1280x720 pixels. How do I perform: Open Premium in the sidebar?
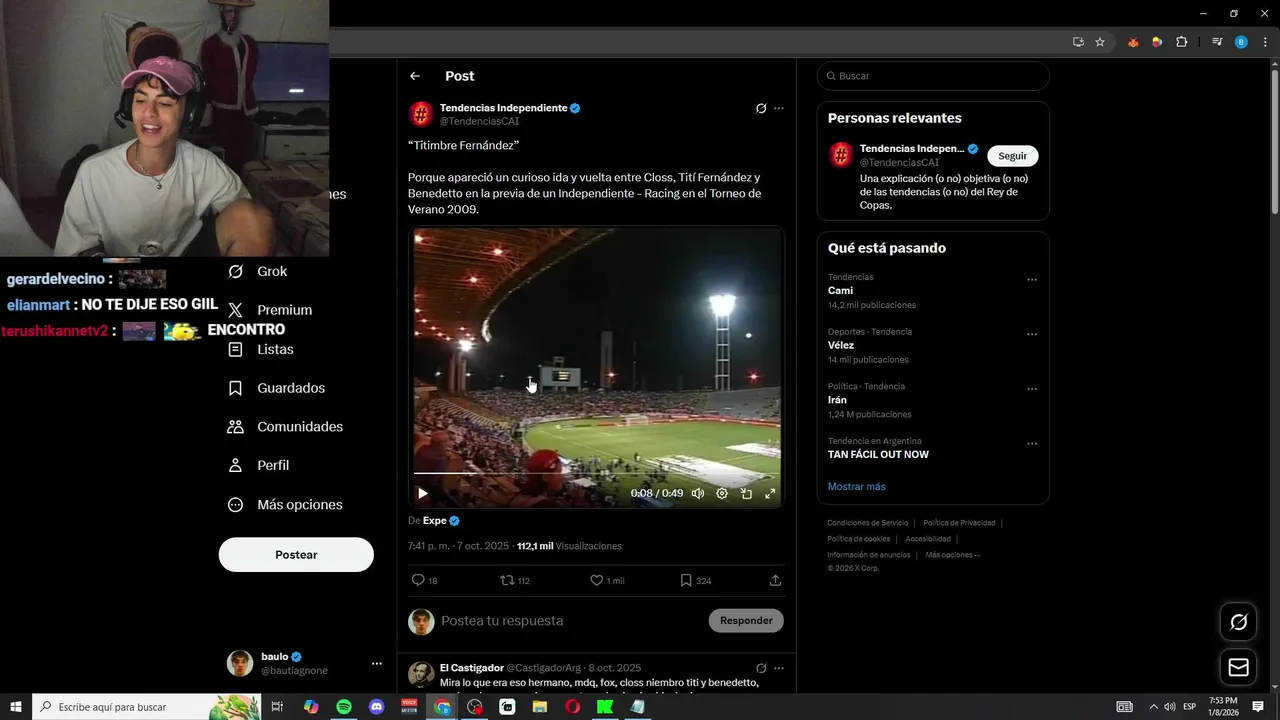[x=269, y=310]
